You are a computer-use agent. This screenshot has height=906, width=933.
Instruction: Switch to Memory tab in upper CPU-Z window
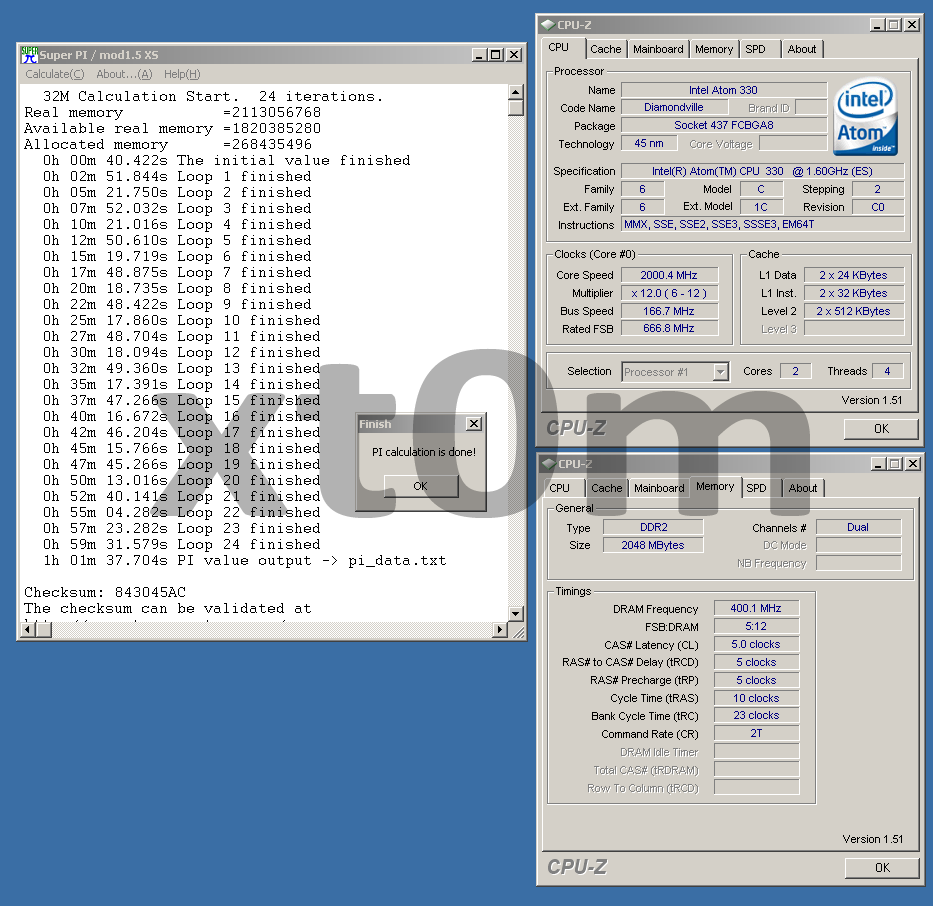coord(714,49)
